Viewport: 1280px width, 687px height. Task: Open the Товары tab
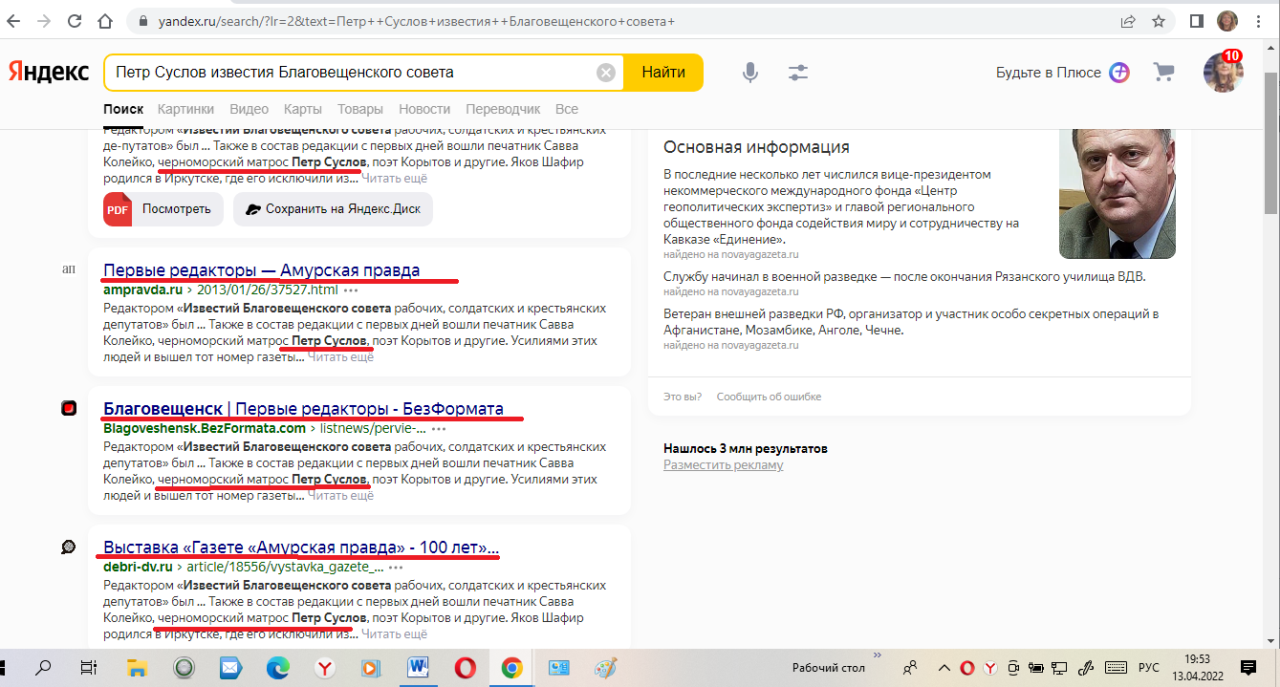pyautogui.click(x=360, y=109)
